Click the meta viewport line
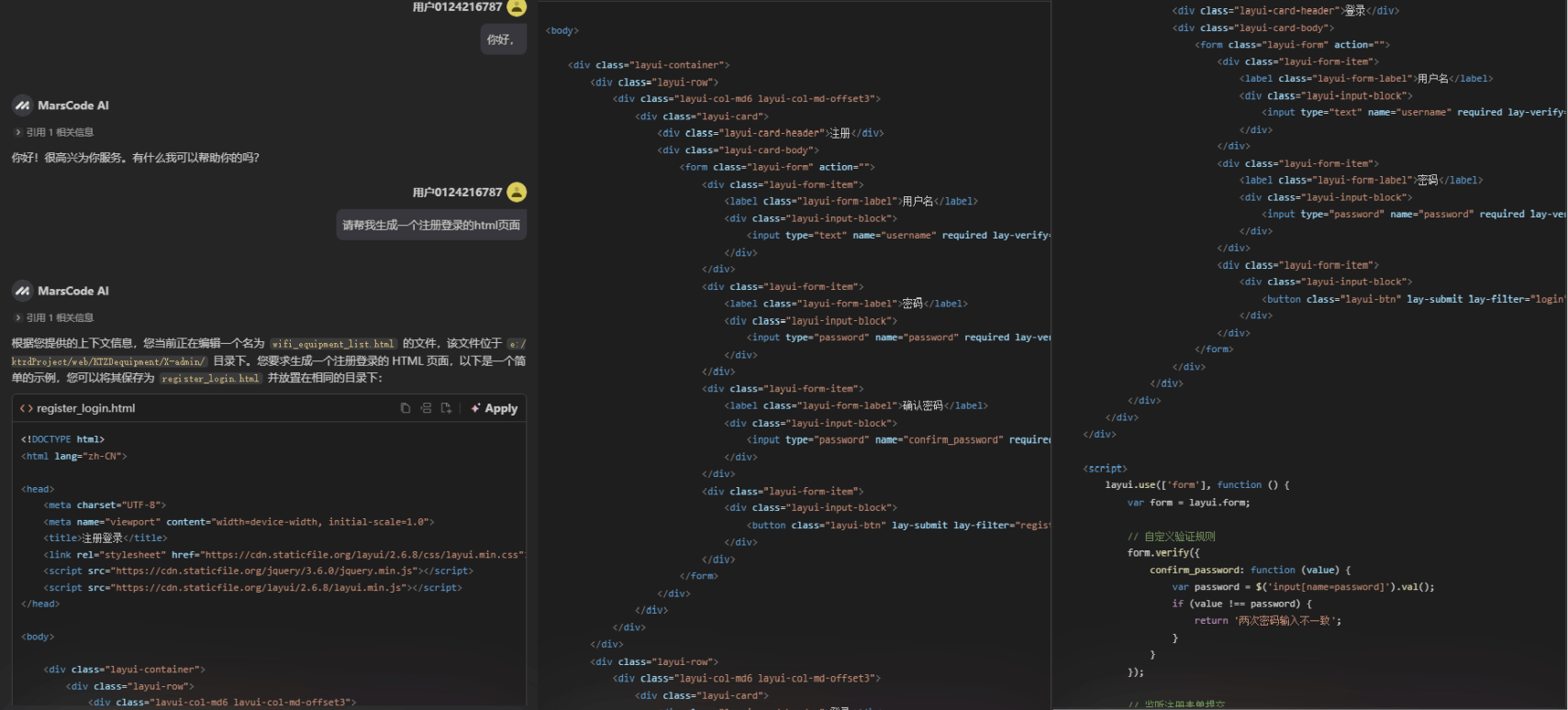The image size is (1568, 710). click(x=239, y=522)
